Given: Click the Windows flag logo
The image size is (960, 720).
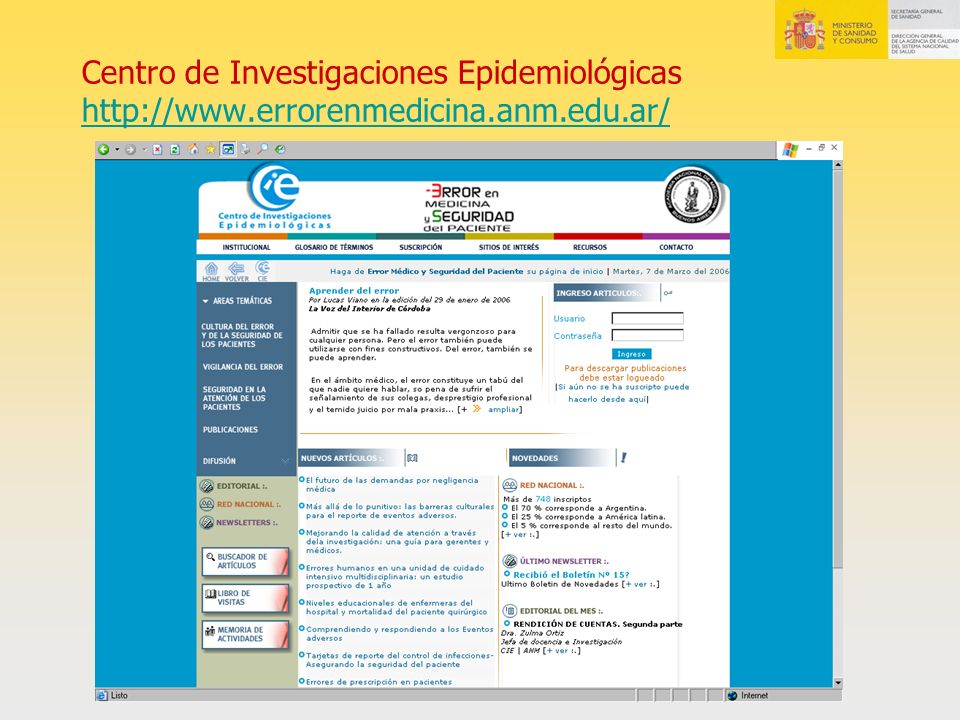Looking at the screenshot, I should pos(790,150).
